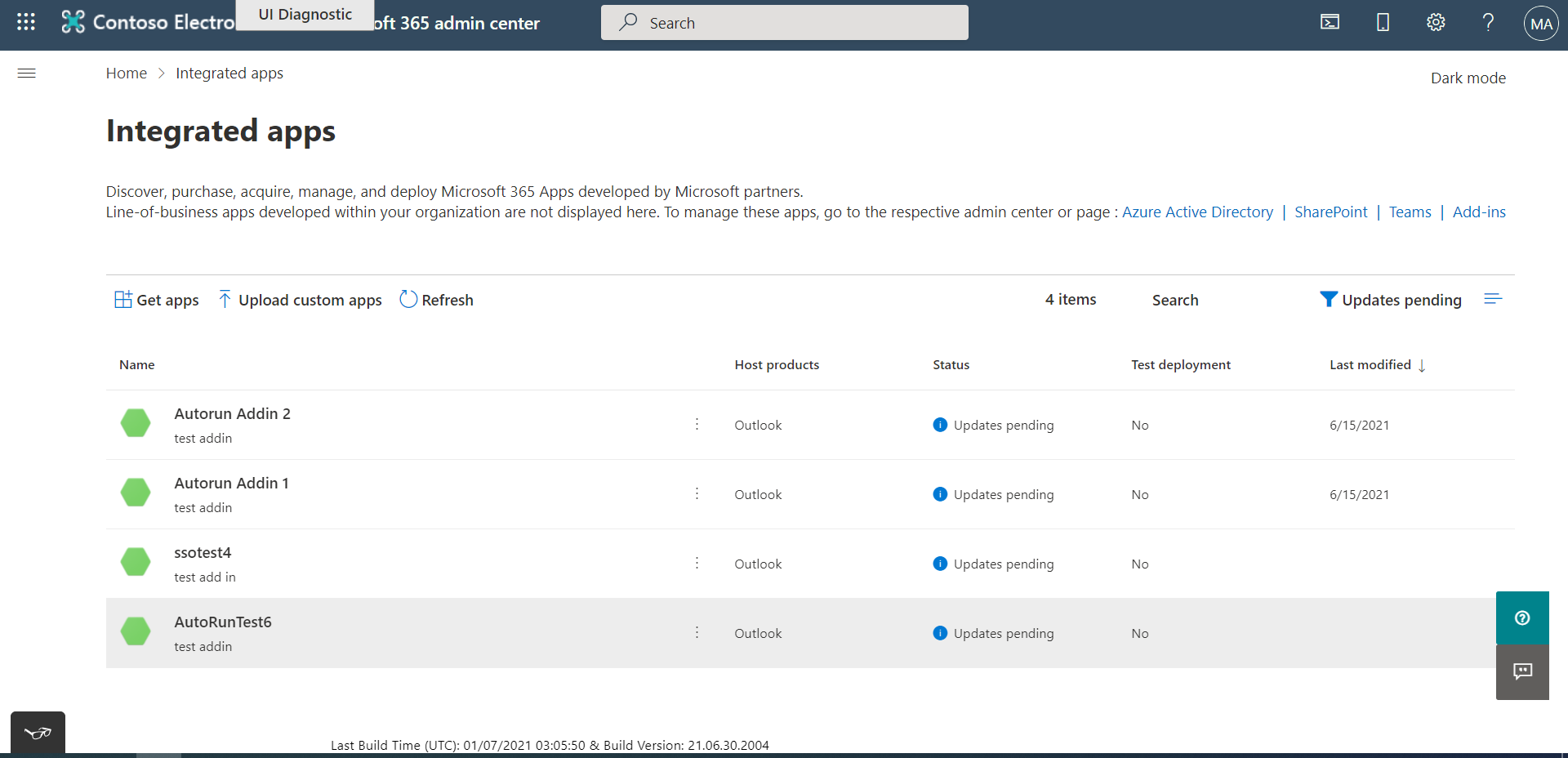Sort by Status column header
Image resolution: width=1568 pixels, height=758 pixels.
click(951, 365)
